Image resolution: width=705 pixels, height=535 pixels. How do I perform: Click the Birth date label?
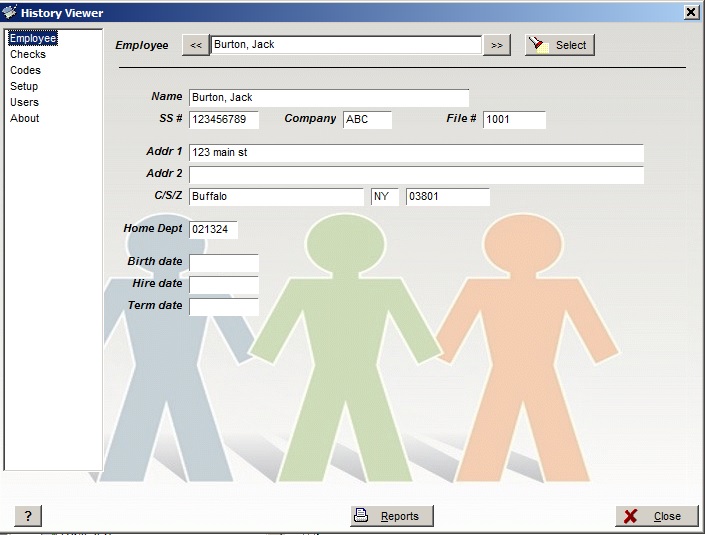[155, 261]
